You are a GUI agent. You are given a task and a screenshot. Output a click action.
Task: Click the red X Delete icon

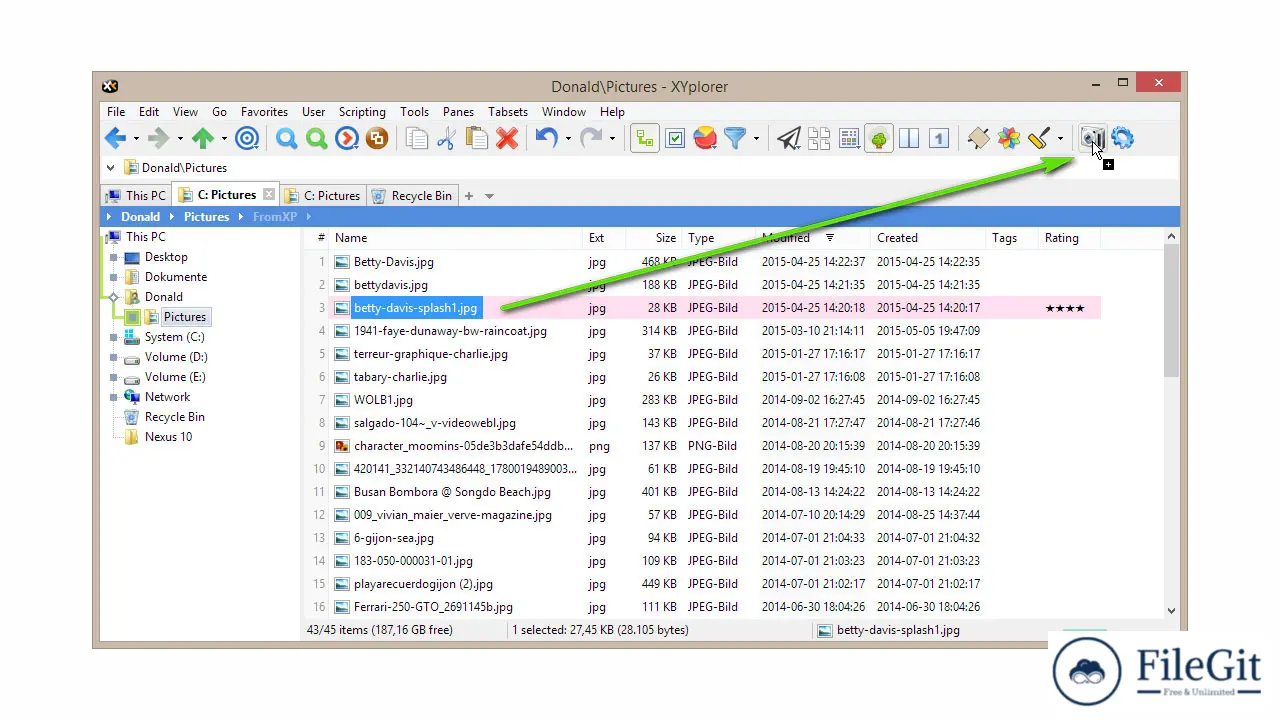(507, 139)
